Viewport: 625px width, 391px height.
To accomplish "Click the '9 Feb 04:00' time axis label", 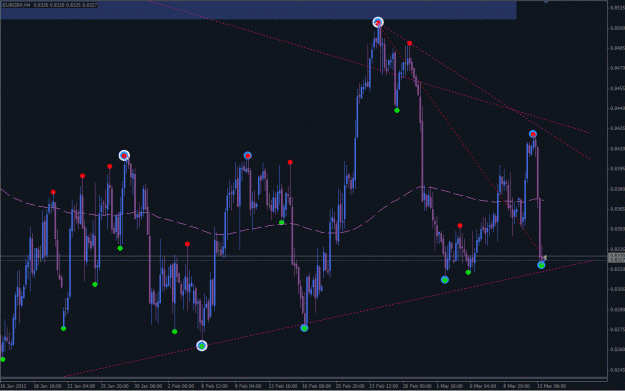I will (x=248, y=386).
